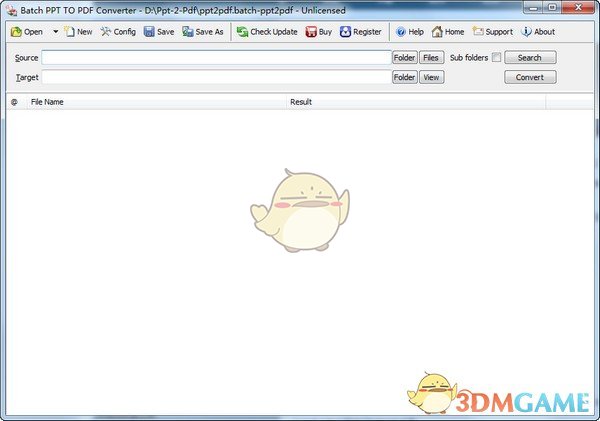
Task: Open Config tools icon
Action: (x=106, y=32)
